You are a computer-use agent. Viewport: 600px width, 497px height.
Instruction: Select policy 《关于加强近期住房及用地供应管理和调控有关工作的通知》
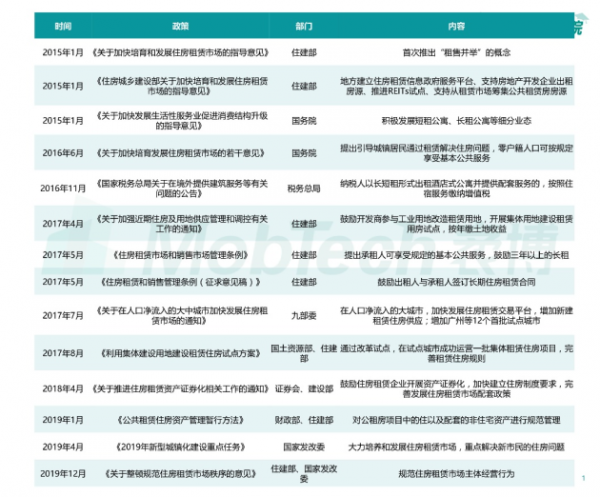tap(180, 223)
